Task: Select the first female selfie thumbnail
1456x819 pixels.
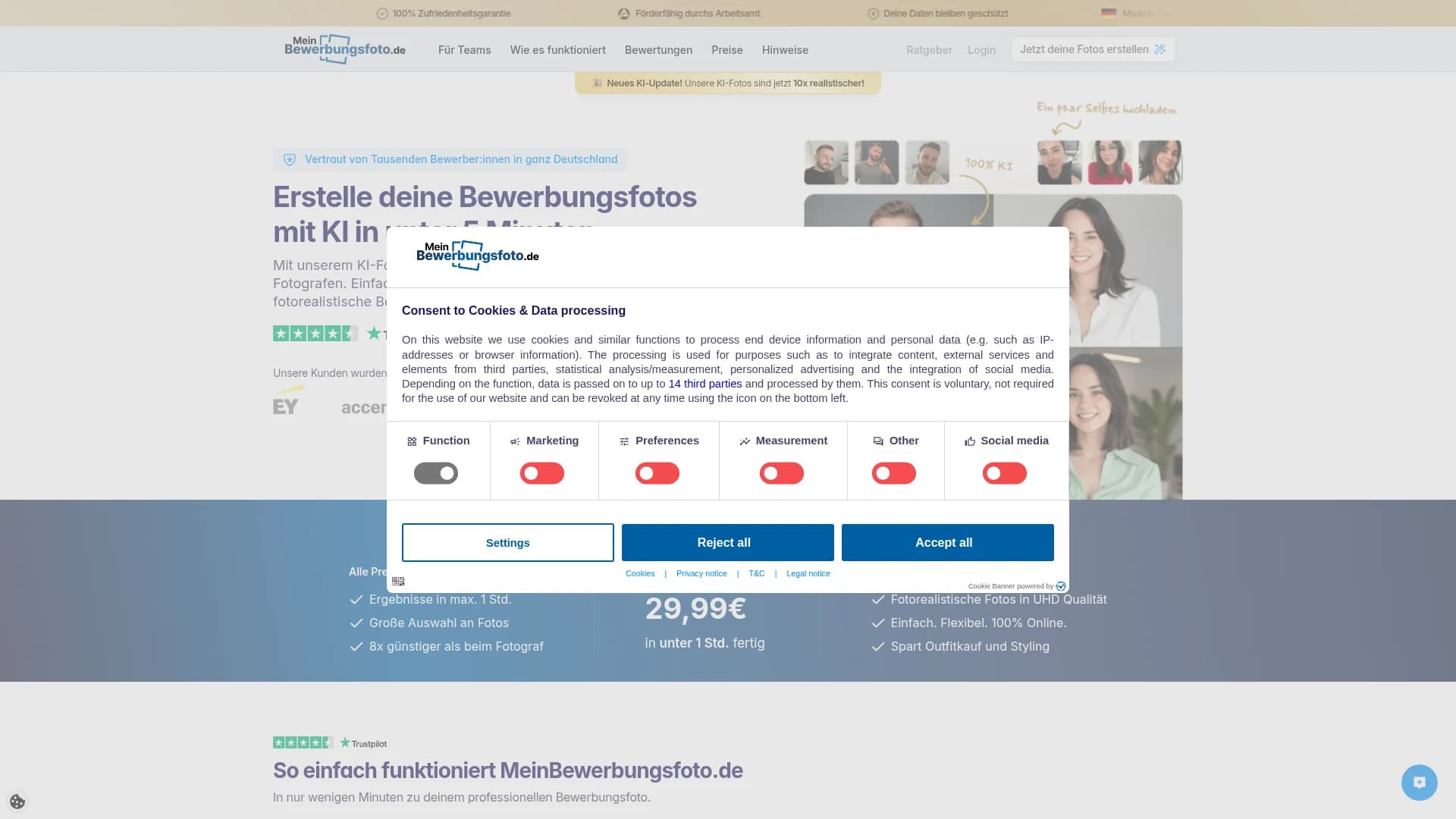Action: [x=1059, y=162]
